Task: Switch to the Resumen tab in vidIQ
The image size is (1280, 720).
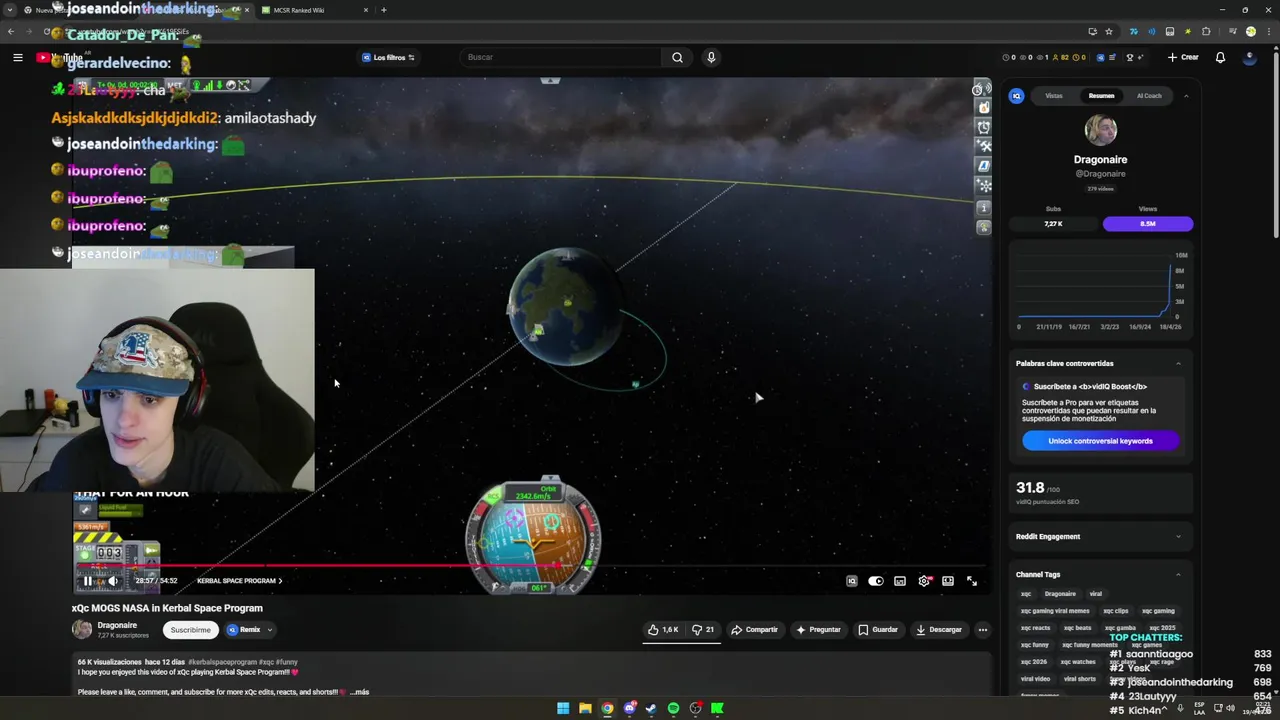Action: tap(1101, 96)
